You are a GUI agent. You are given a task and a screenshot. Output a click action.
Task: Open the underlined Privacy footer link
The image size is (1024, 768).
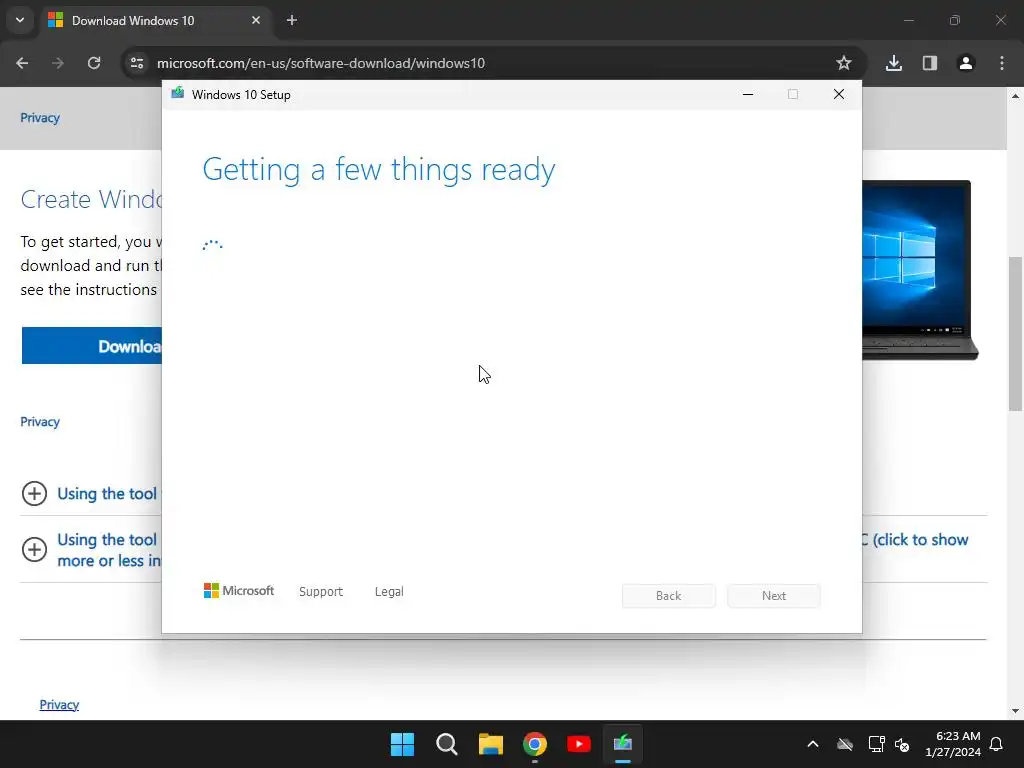click(59, 705)
